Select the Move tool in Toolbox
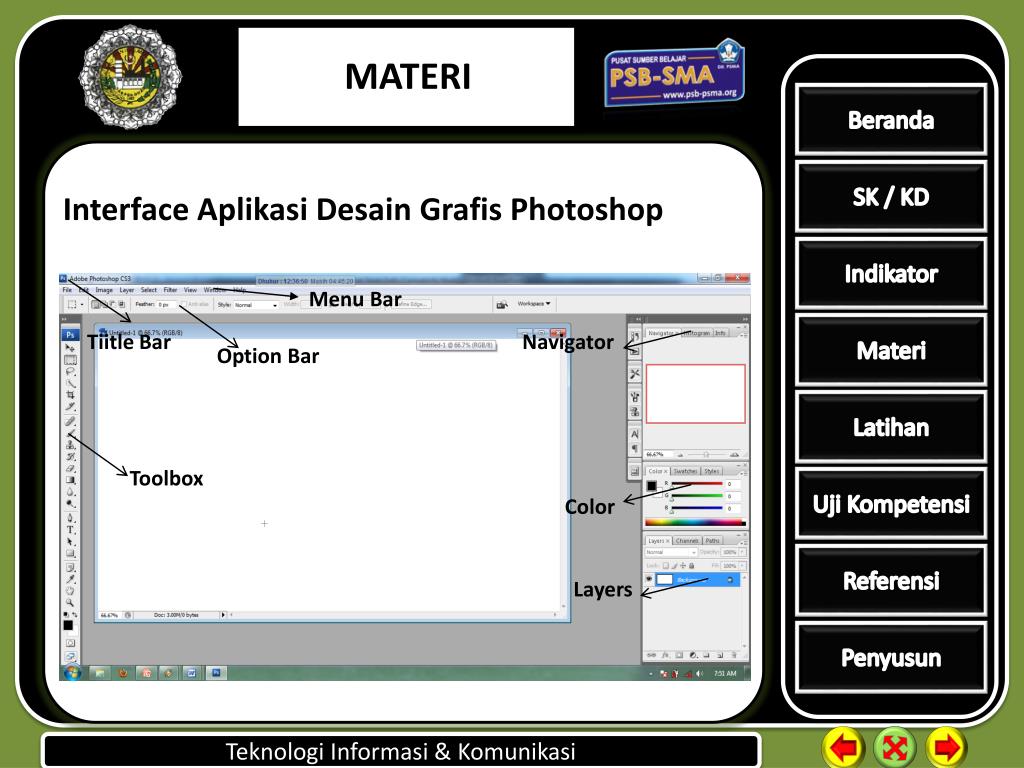1024x768 pixels. point(70,348)
